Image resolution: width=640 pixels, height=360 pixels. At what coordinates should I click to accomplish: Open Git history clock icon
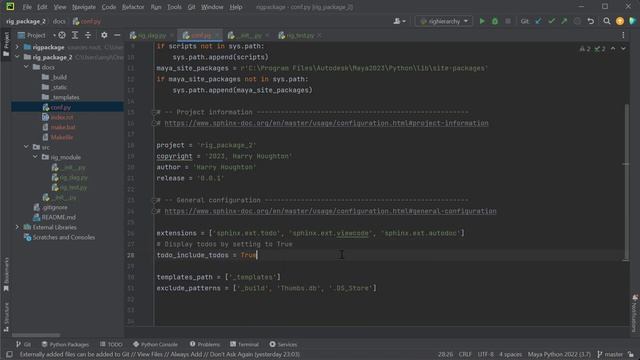coord(577,21)
